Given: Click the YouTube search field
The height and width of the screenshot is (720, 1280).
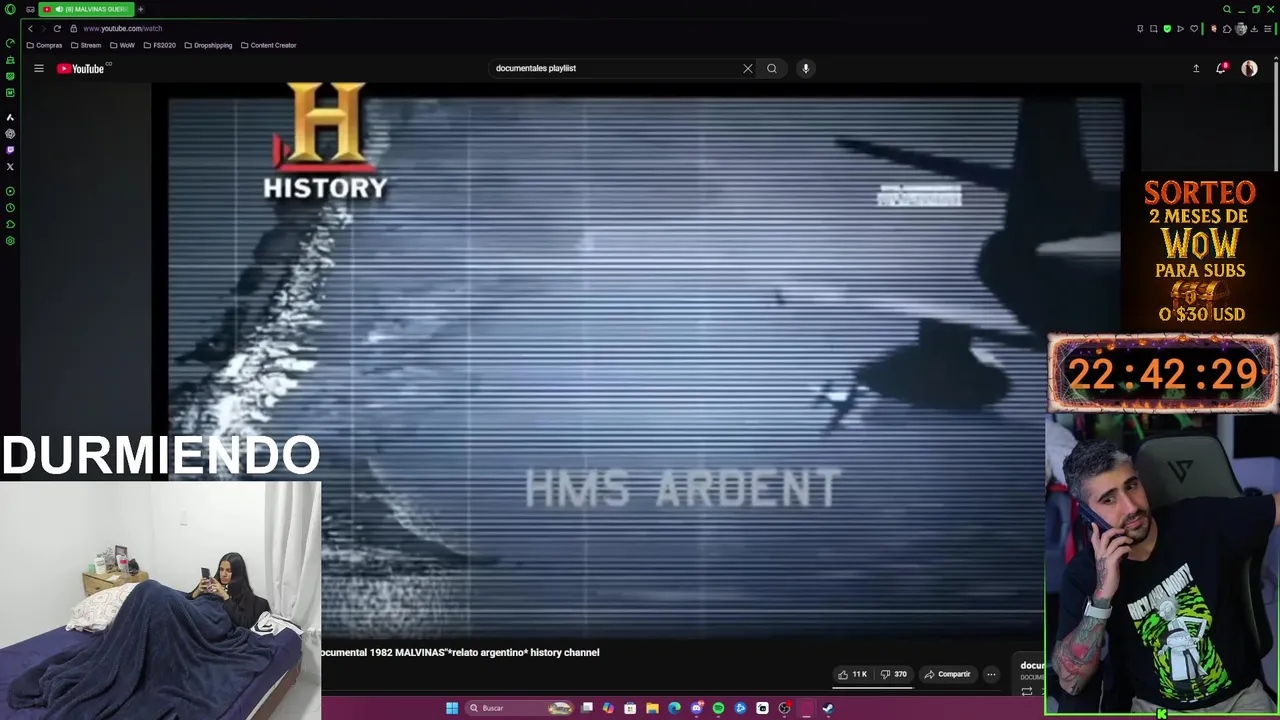Looking at the screenshot, I should pyautogui.click(x=615, y=68).
